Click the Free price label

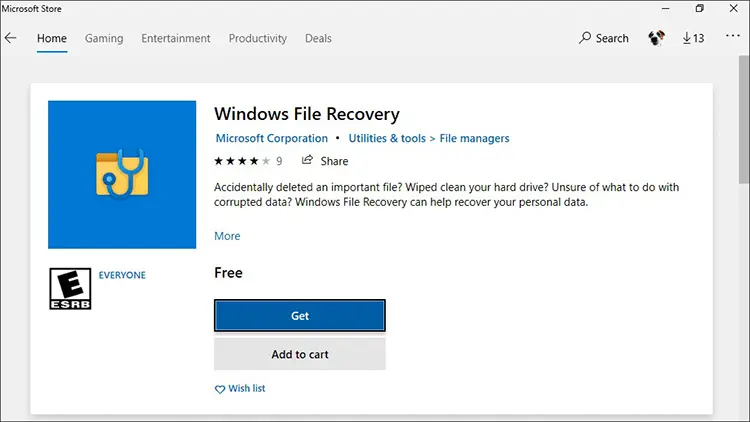(228, 273)
